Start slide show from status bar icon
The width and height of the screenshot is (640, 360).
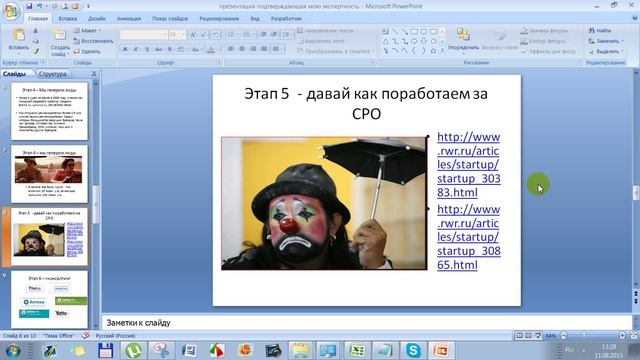pyautogui.click(x=538, y=335)
